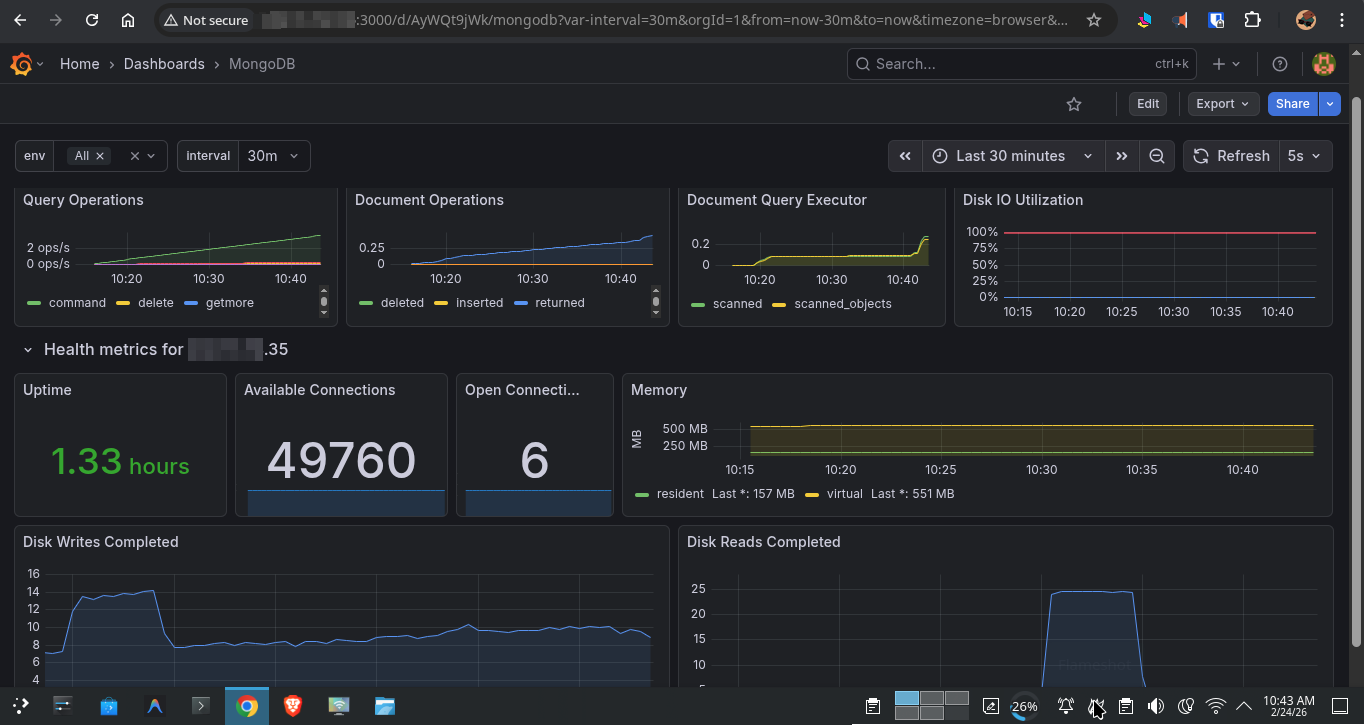Shift time range back using the double-left arrows
The width and height of the screenshot is (1364, 725).
904,156
